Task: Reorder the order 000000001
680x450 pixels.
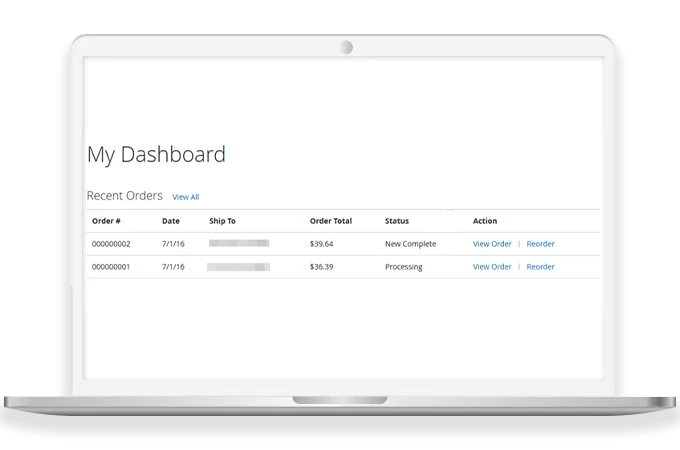Action: click(540, 267)
